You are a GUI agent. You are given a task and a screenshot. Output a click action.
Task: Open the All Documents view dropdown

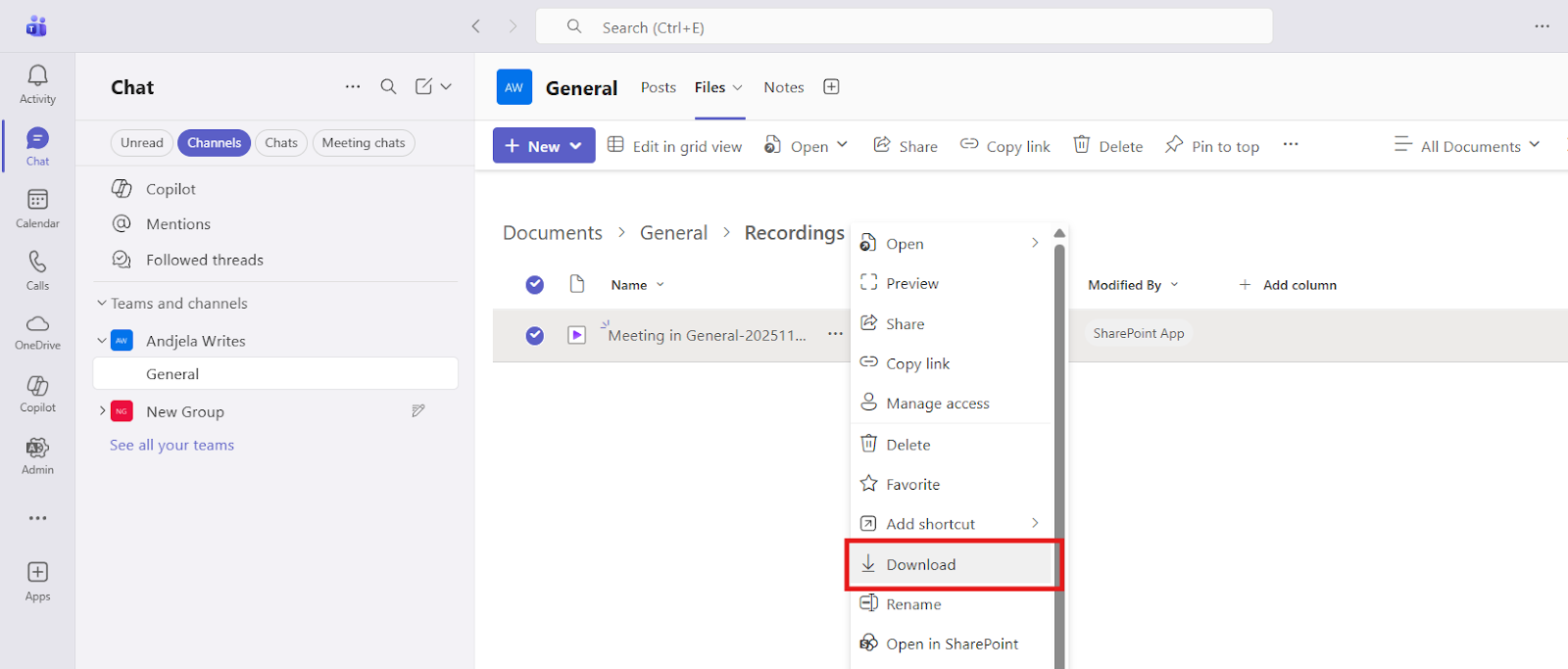[1467, 146]
